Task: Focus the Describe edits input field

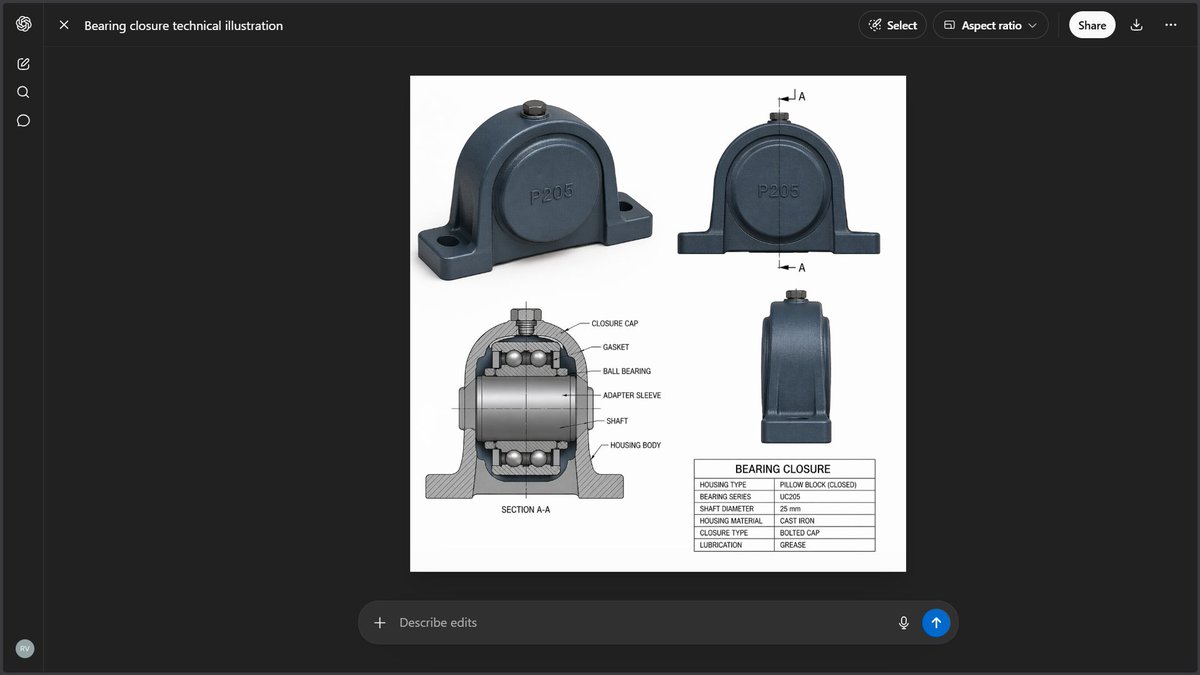Action: point(640,622)
